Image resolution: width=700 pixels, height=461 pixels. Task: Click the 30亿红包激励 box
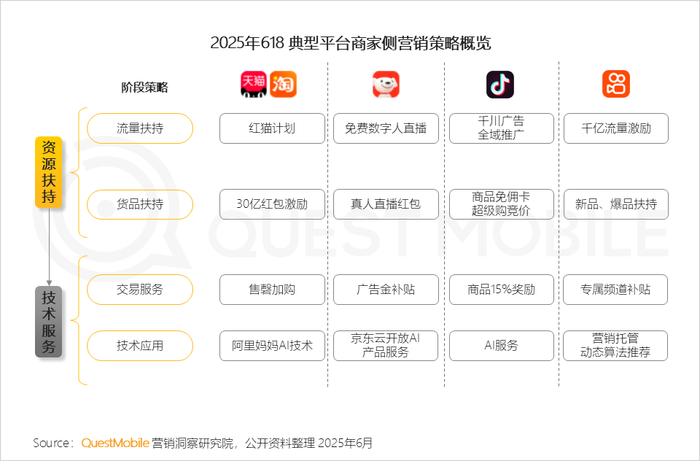(272, 204)
